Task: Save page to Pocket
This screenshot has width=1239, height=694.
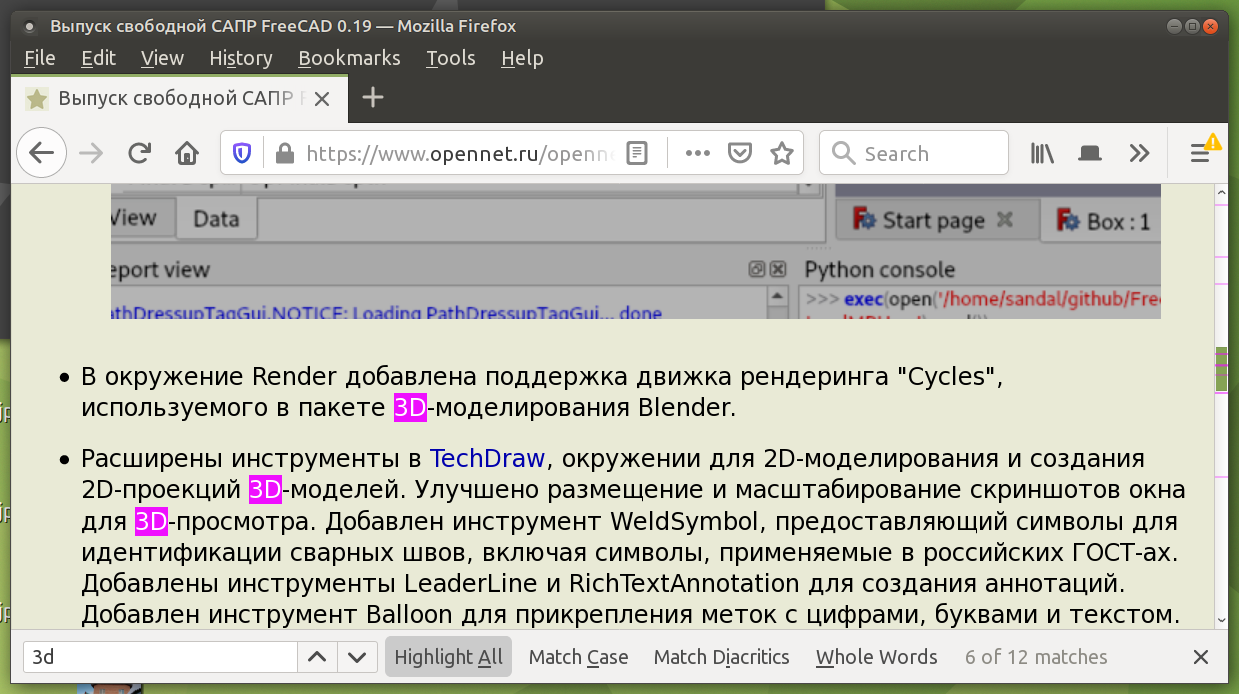Action: [739, 153]
